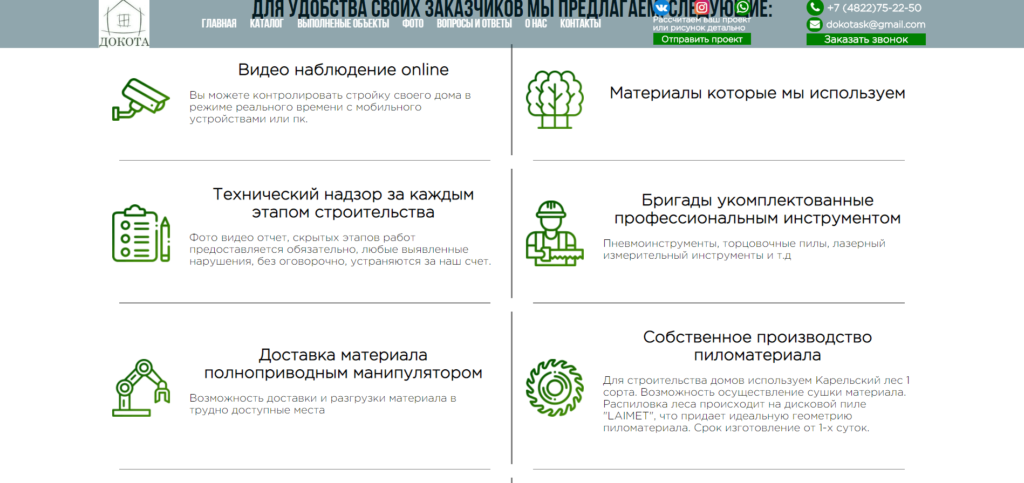Click the Докота house logo
1024x483 pixels.
pos(124,23)
